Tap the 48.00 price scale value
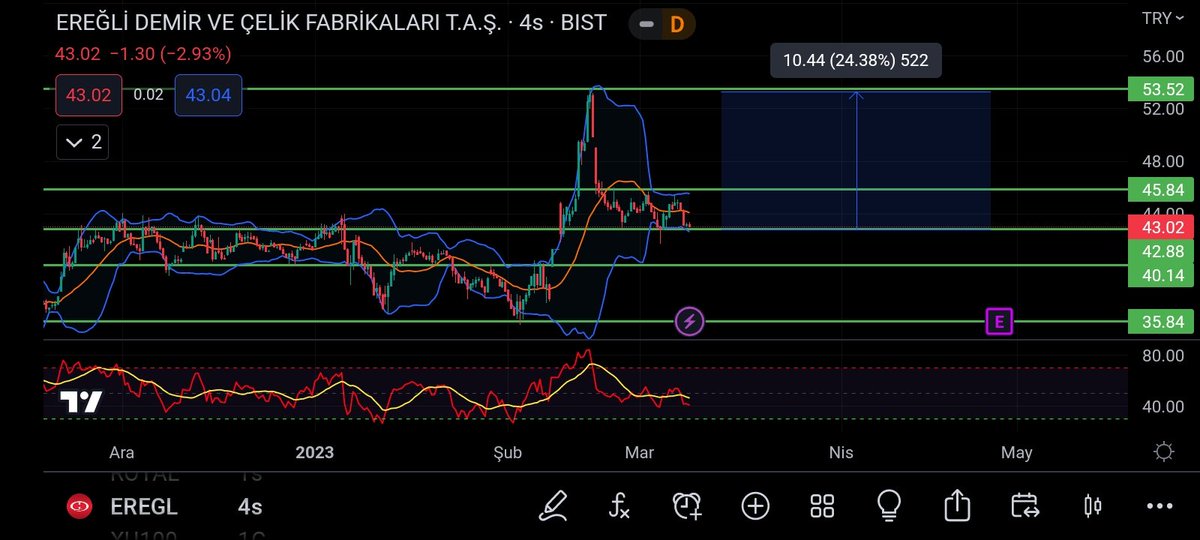The width and height of the screenshot is (1200, 540). coord(1163,161)
